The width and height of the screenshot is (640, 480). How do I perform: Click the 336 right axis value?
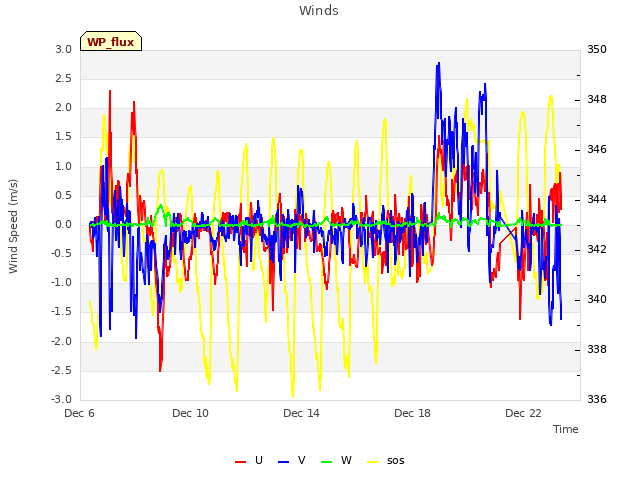(x=597, y=399)
